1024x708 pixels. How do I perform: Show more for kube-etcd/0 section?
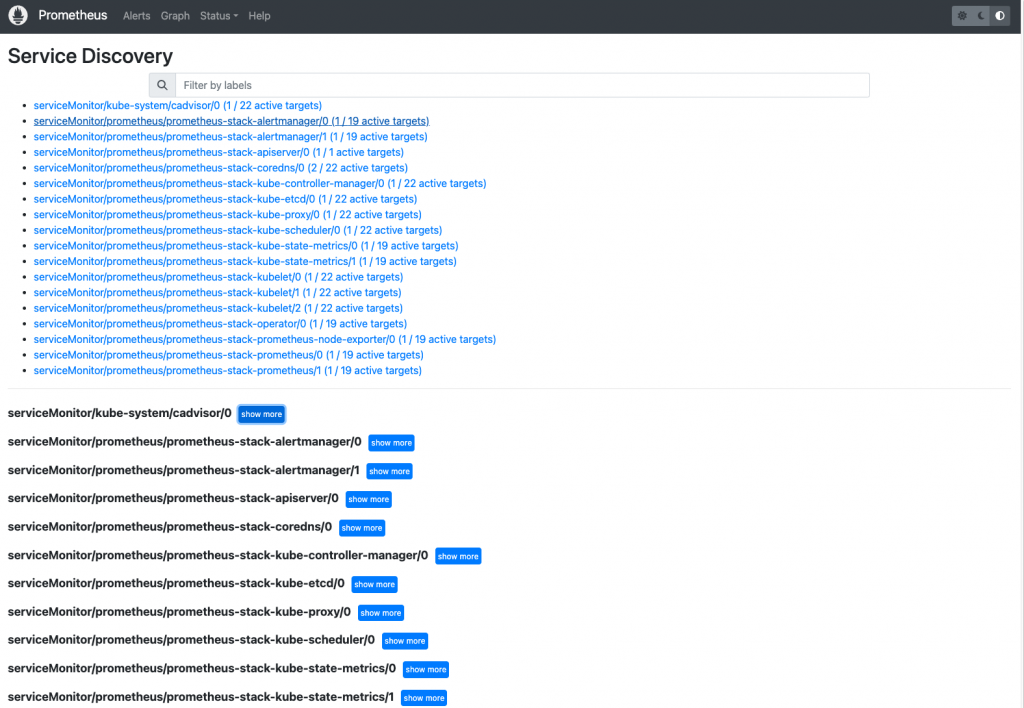click(x=374, y=585)
